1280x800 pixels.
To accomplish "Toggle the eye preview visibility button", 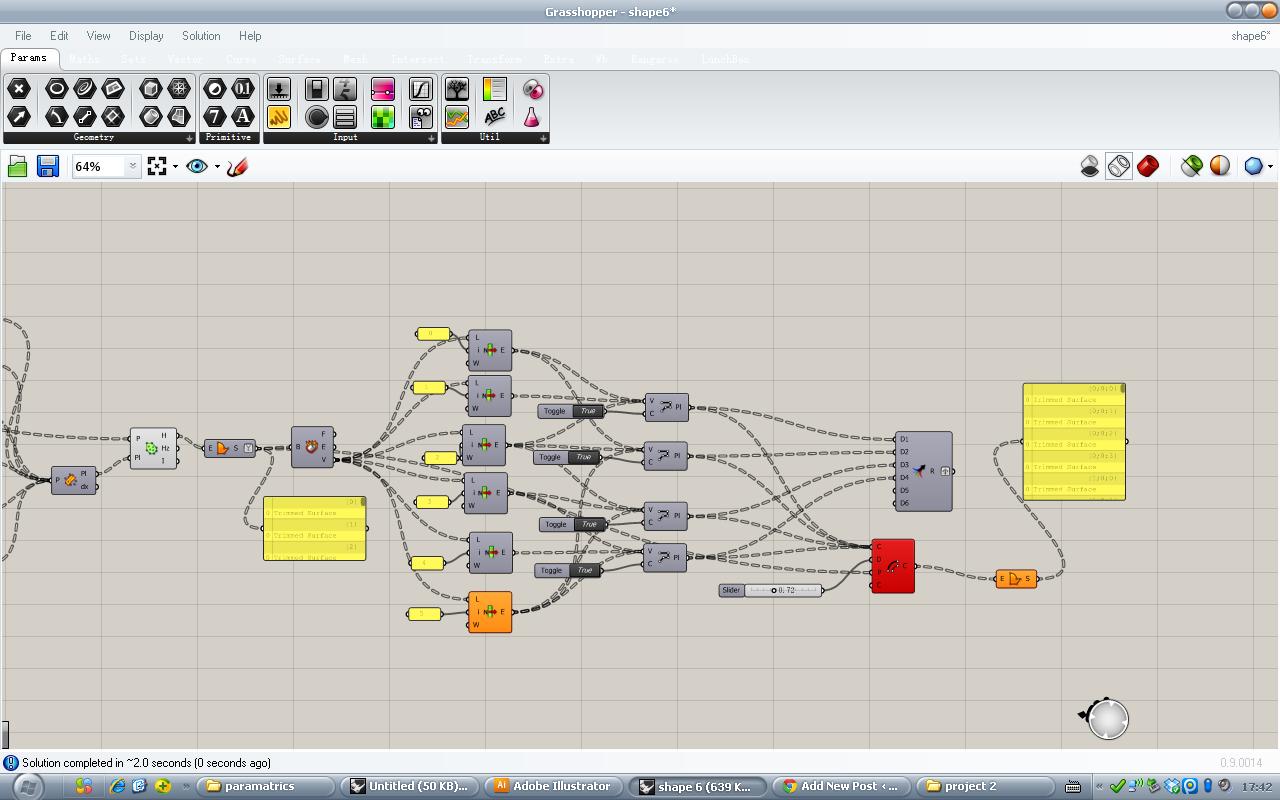I will coord(197,166).
